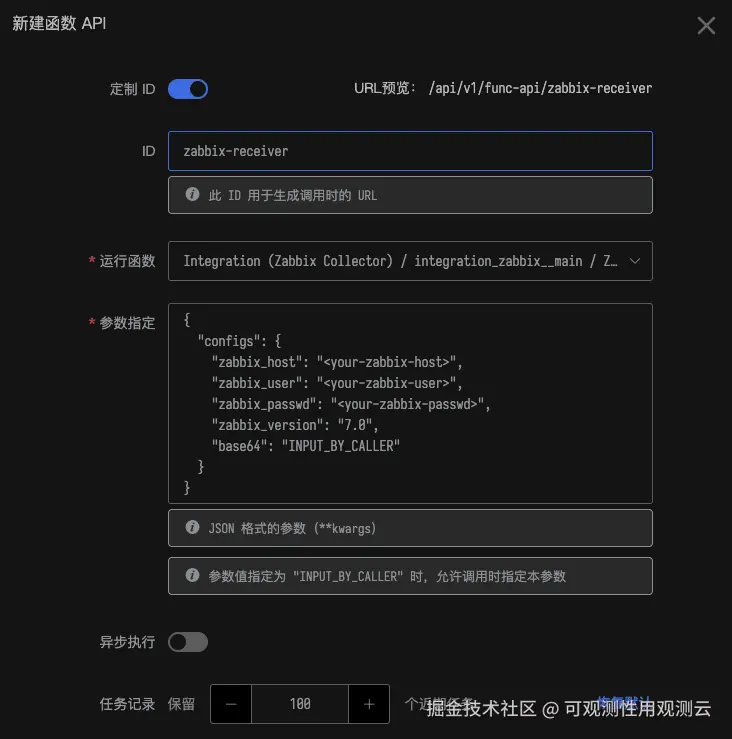Click the 新建函数 API dialog title
The height and width of the screenshot is (739, 732).
pos(59,23)
